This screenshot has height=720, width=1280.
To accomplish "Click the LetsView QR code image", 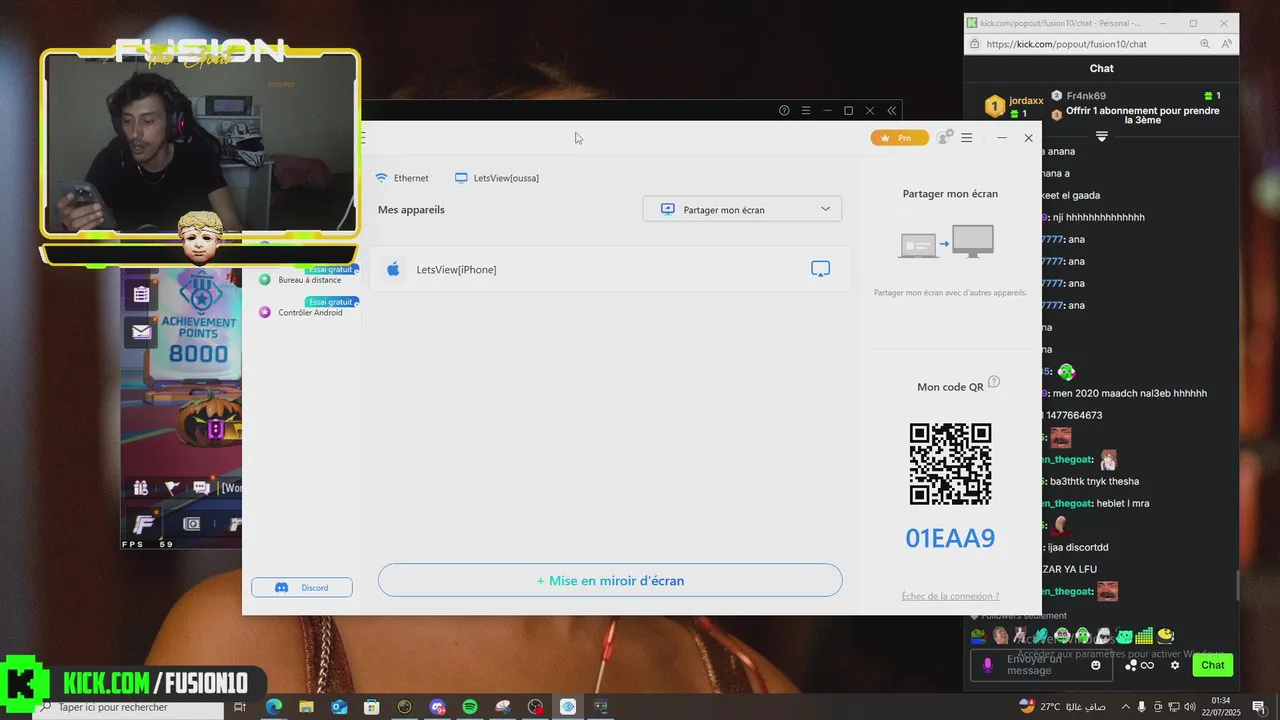I will click(x=950, y=464).
